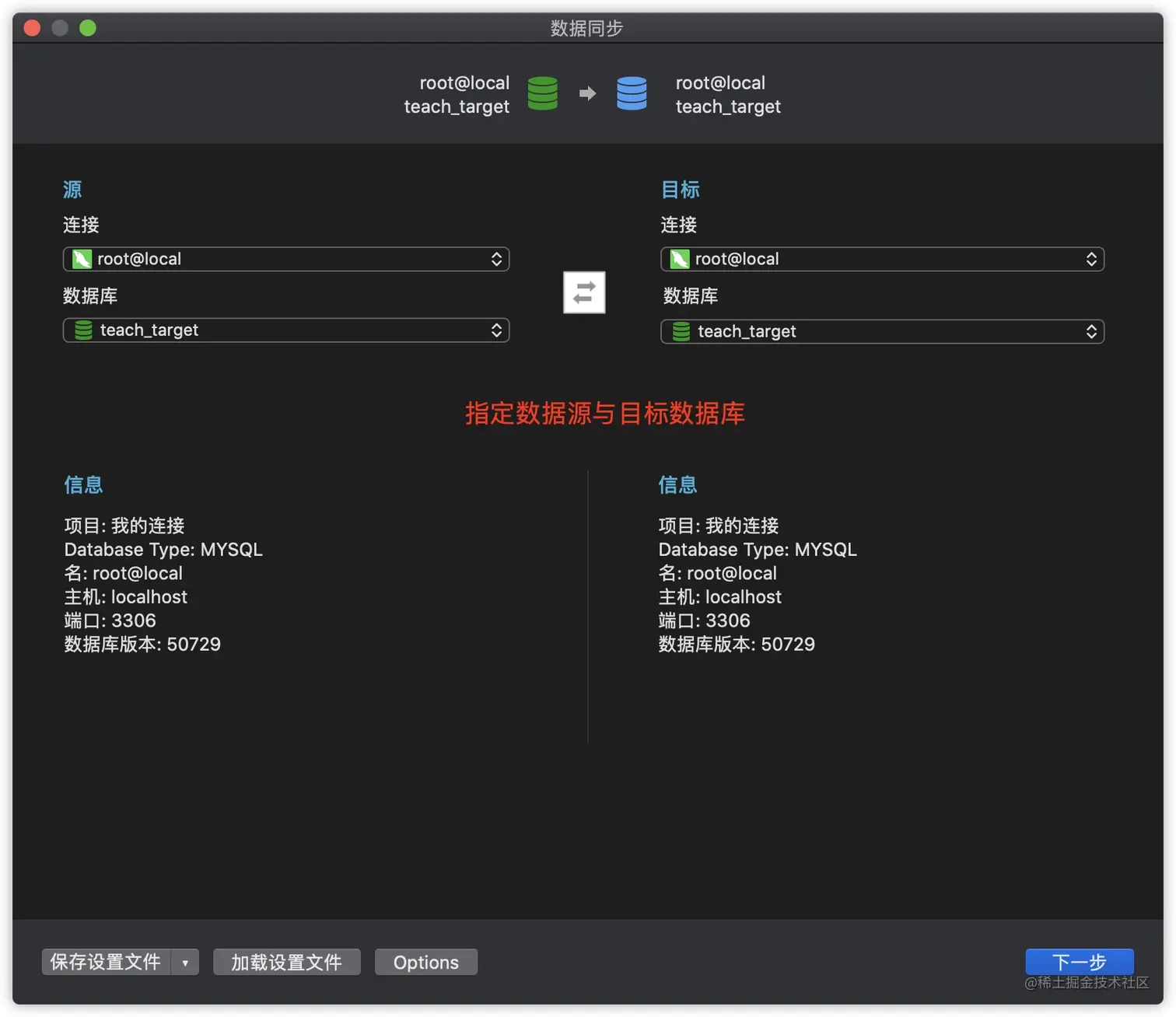Click the database icon in target teach_target field
Image resolution: width=1176 pixels, height=1017 pixels.
pos(681,332)
